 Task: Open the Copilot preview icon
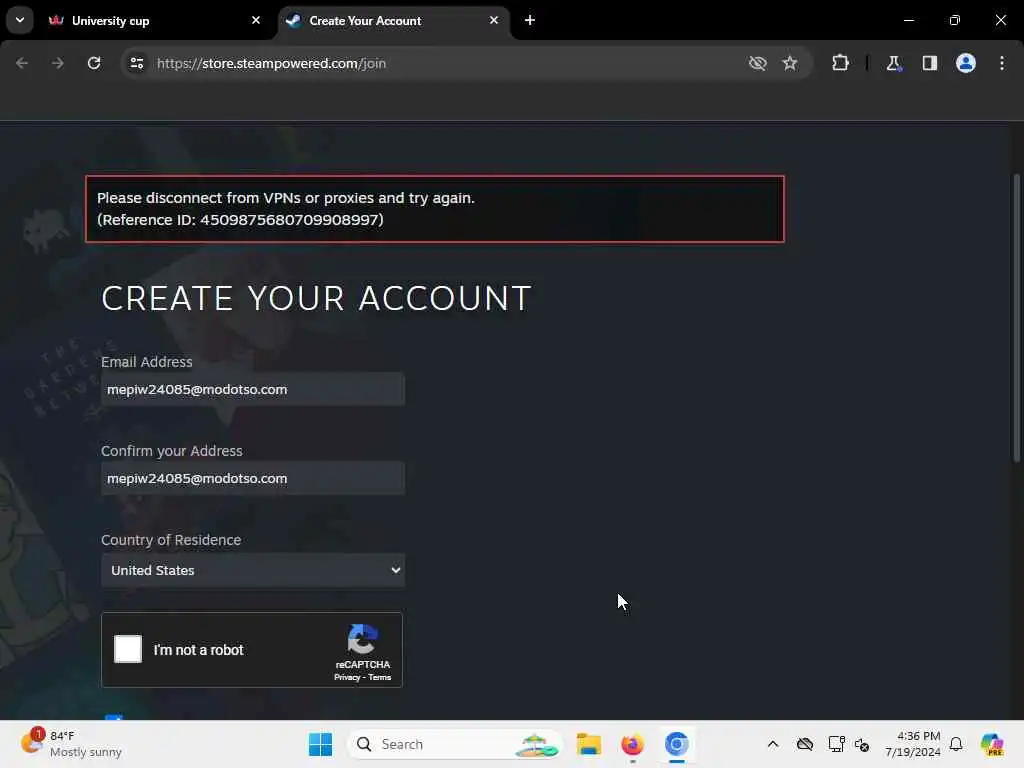point(991,744)
